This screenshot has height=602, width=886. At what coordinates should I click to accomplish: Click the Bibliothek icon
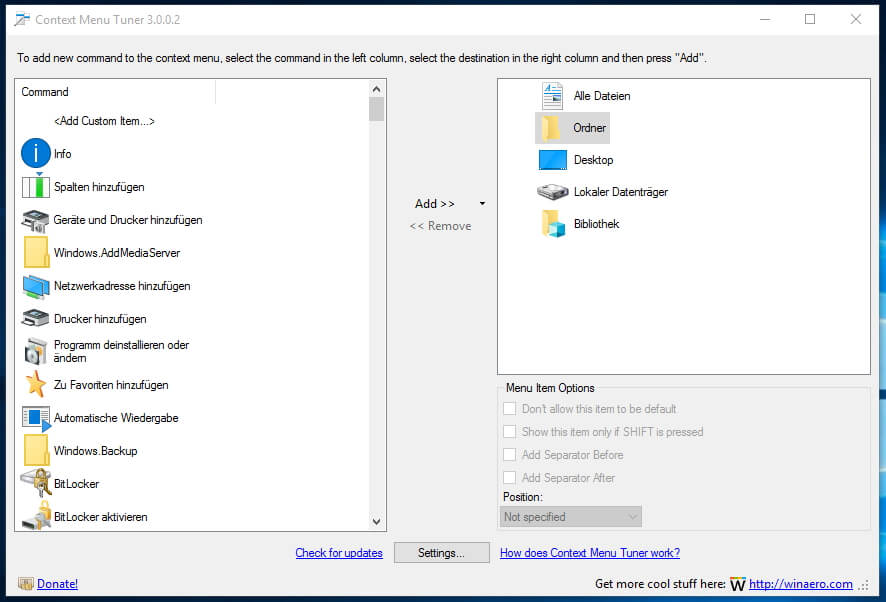(x=554, y=223)
